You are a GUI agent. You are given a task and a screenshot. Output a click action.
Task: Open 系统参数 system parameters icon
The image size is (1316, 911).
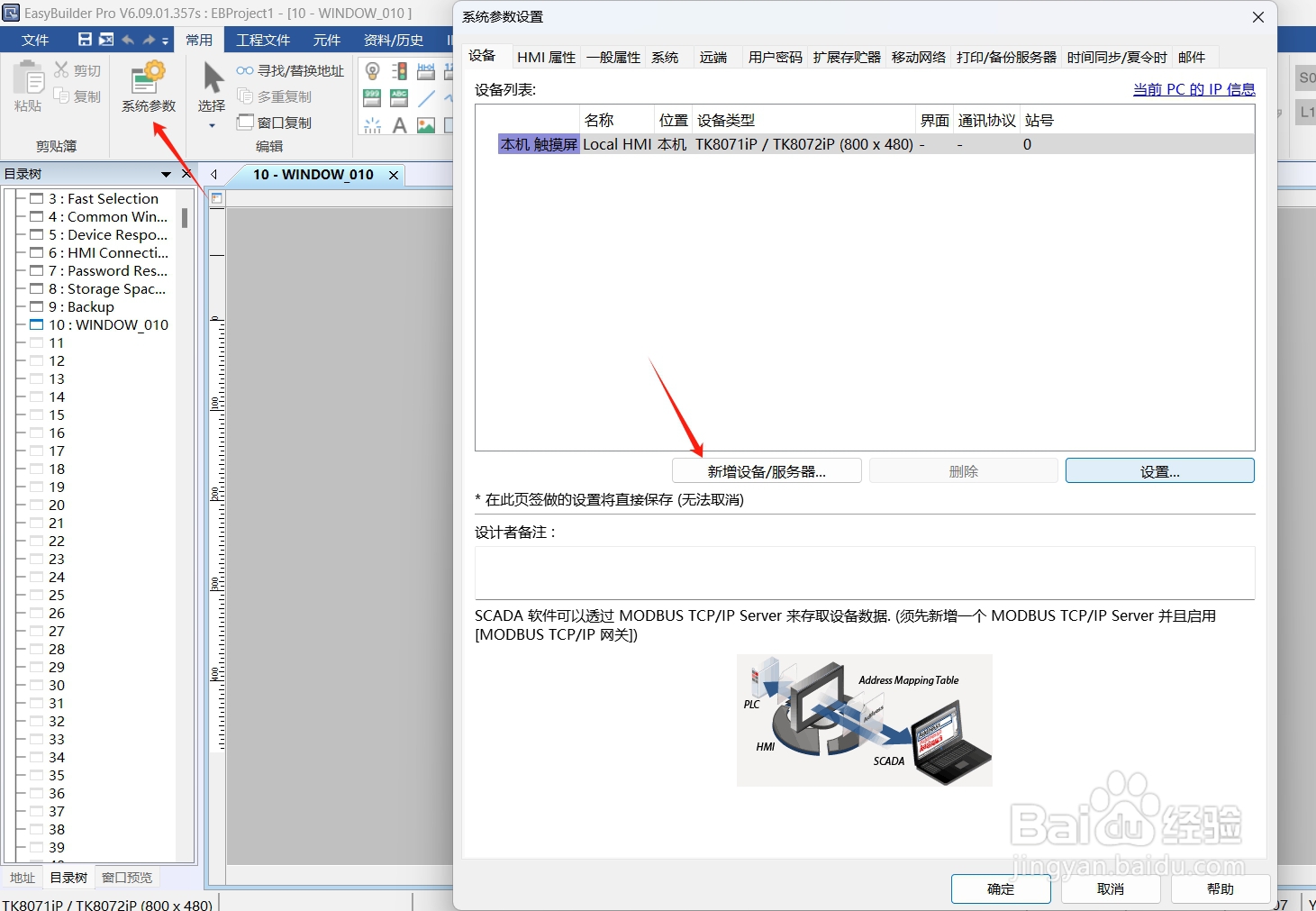pos(149,78)
